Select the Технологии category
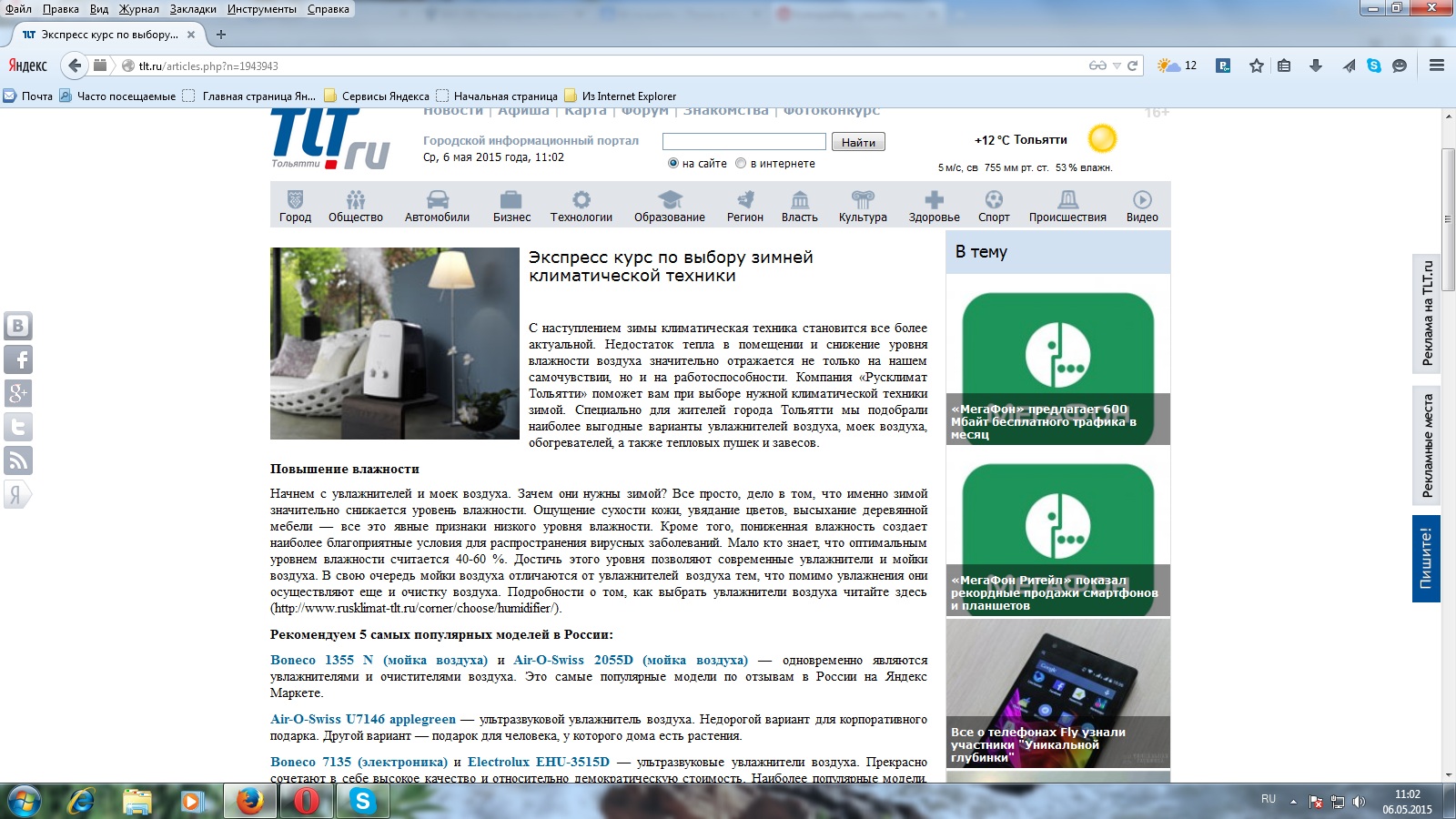The image size is (1456, 819). click(x=581, y=206)
